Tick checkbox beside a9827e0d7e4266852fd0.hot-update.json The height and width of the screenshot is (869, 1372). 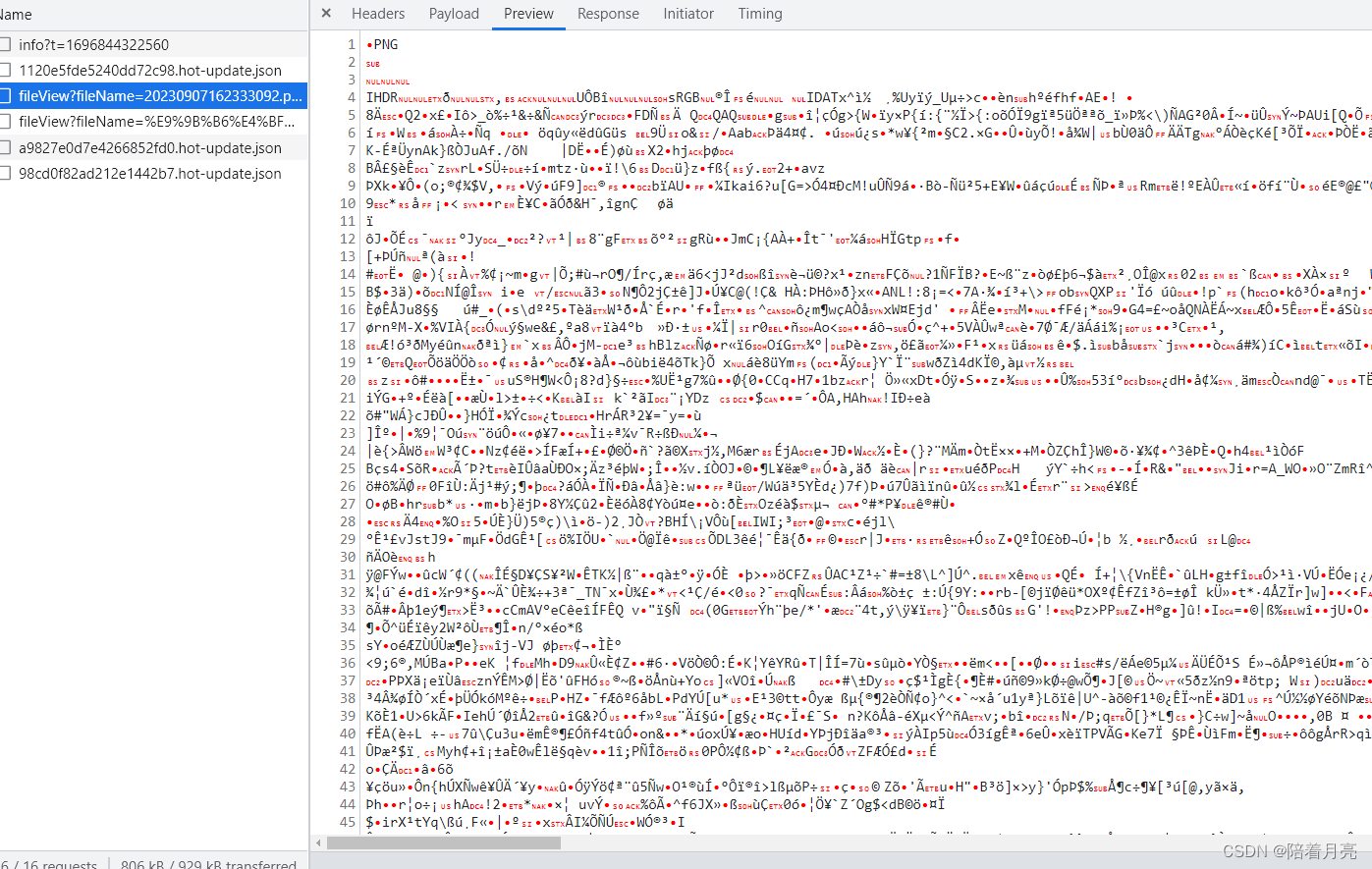pyautogui.click(x=5, y=148)
